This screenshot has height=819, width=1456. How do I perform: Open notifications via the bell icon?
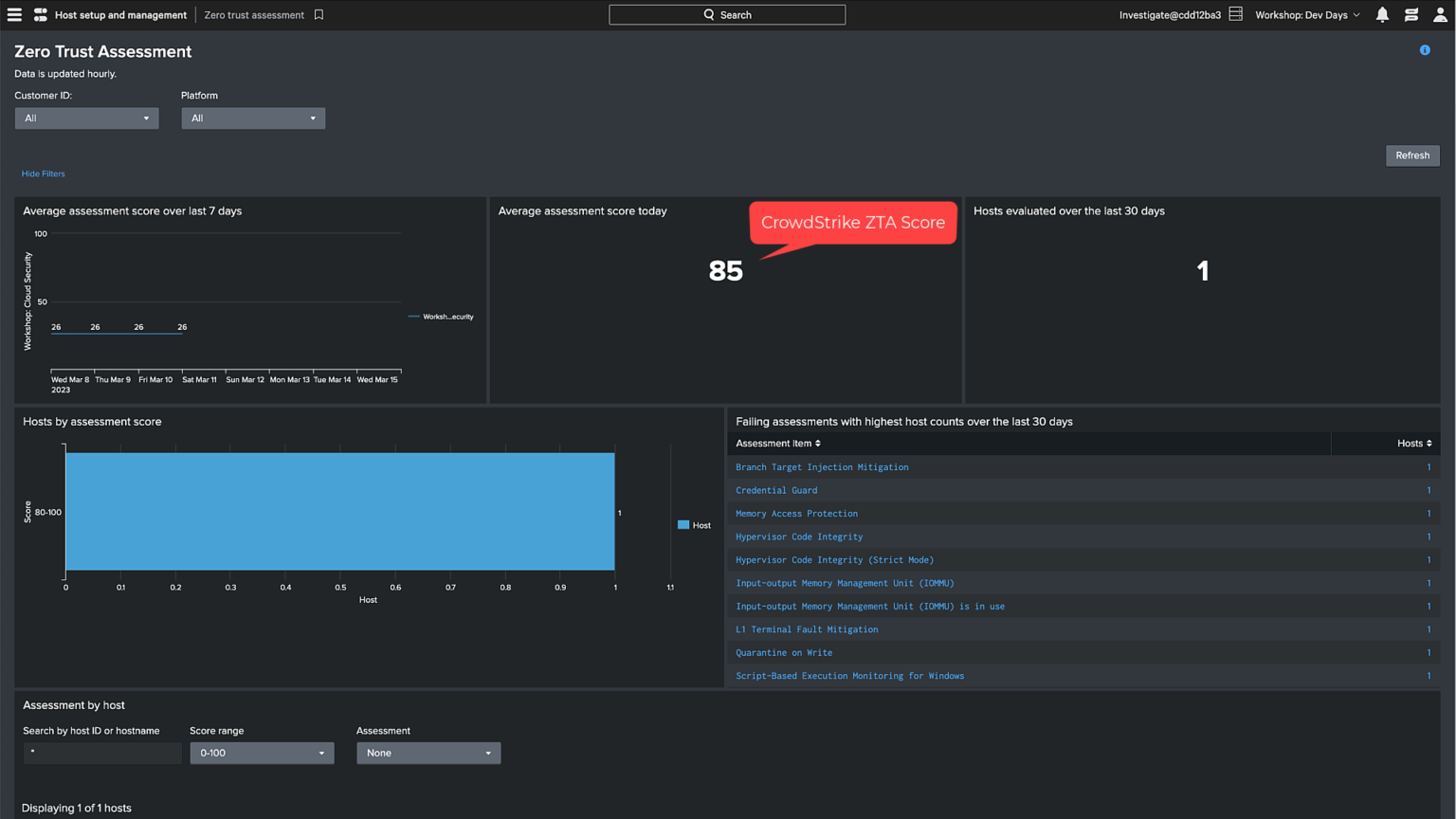[x=1381, y=14]
